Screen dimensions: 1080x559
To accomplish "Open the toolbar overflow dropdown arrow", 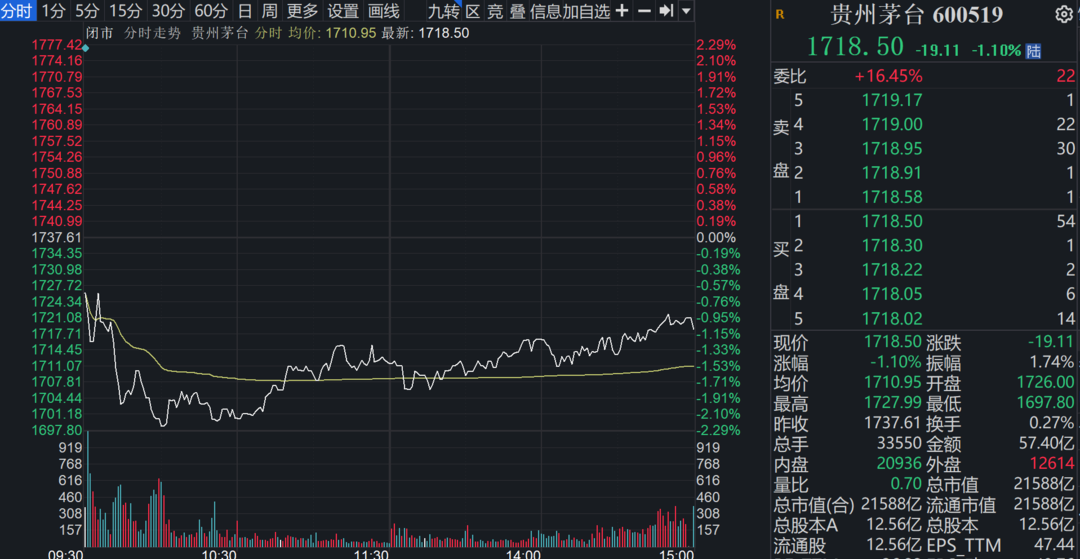I will coord(686,11).
